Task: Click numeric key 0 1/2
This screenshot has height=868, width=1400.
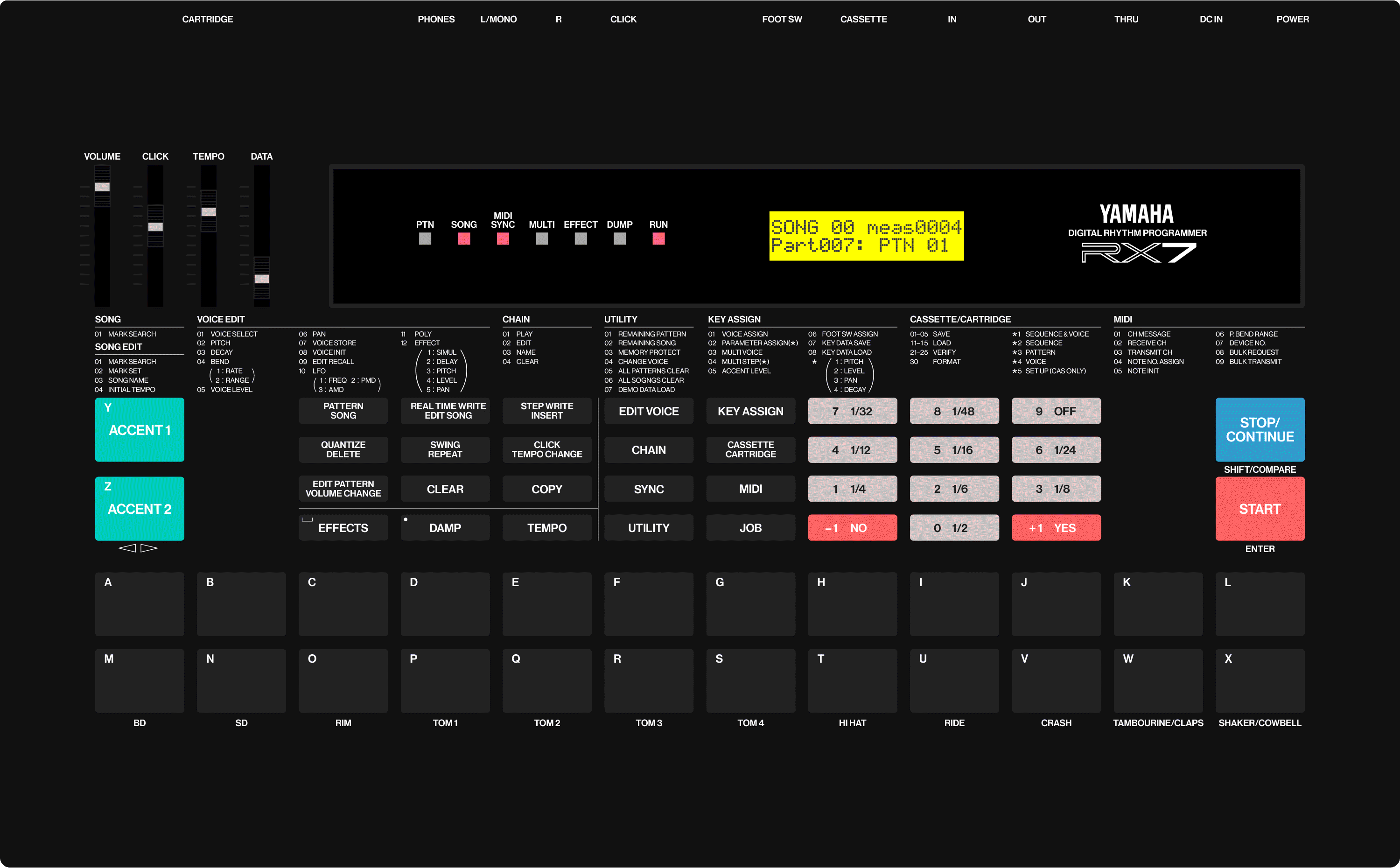Action: [x=955, y=528]
